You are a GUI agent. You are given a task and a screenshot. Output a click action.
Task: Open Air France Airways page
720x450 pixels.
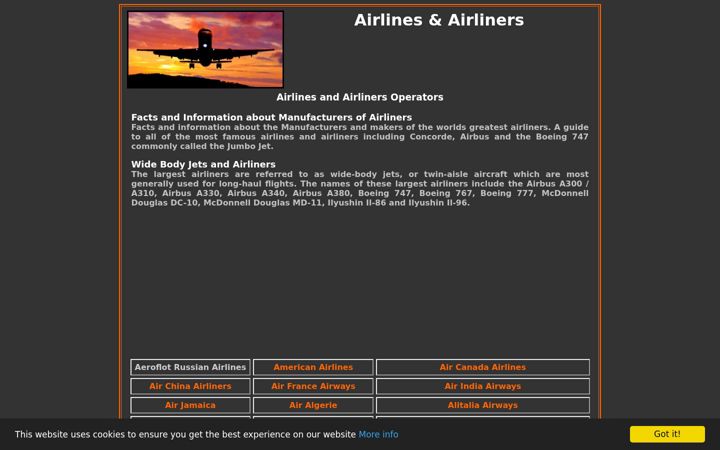(x=313, y=386)
